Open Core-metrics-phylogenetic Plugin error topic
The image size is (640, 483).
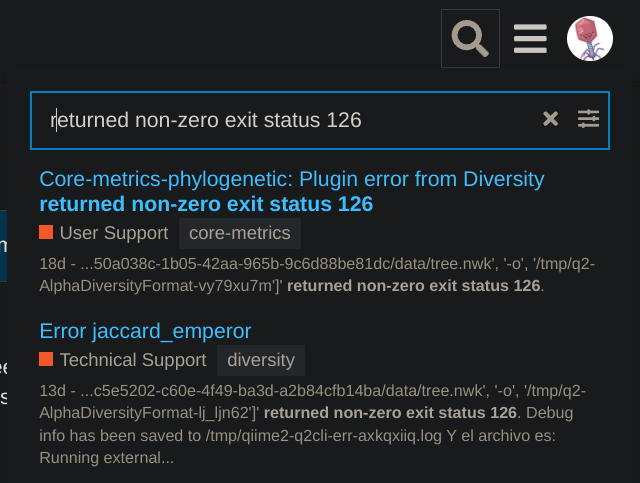(292, 191)
